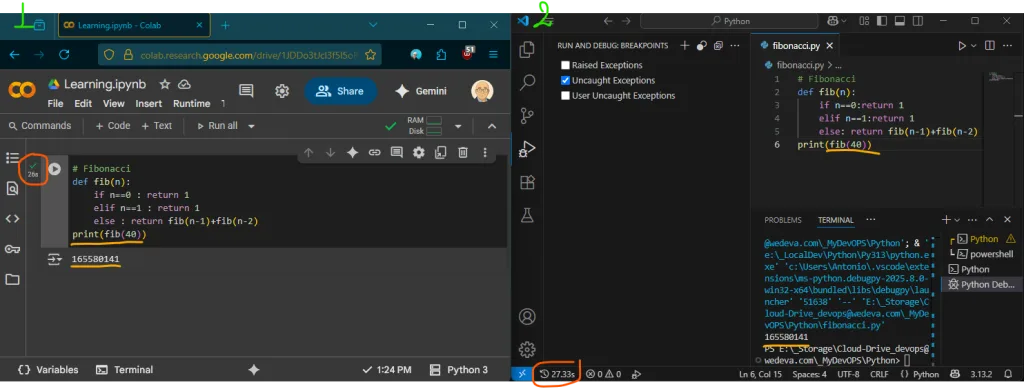Open Colab files folder icon
Image resolution: width=1024 pixels, height=389 pixels.
(12, 279)
